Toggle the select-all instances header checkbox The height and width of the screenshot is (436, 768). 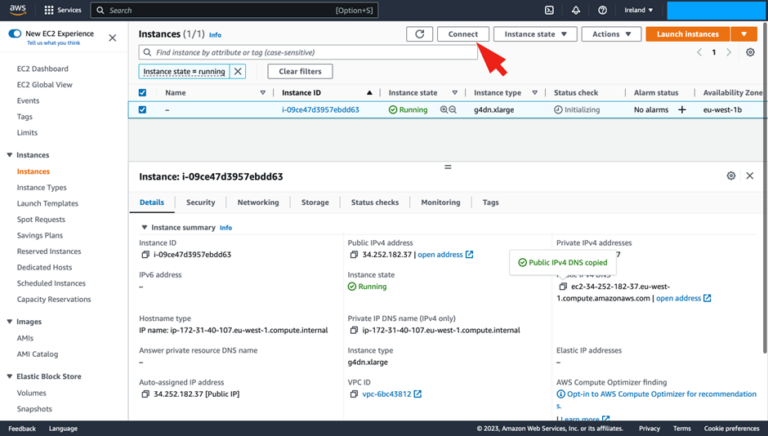pos(142,93)
